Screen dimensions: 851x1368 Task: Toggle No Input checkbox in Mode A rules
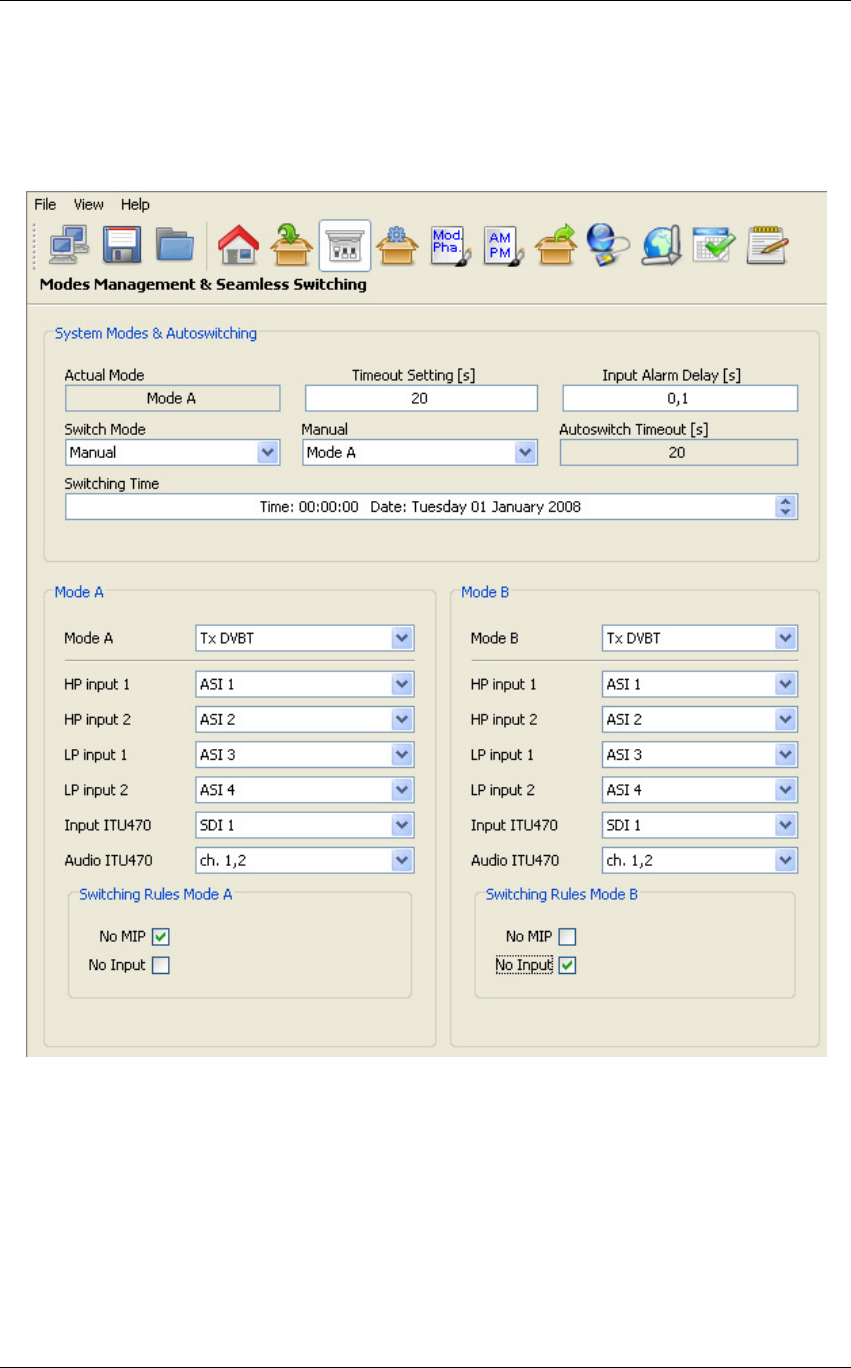[x=161, y=965]
